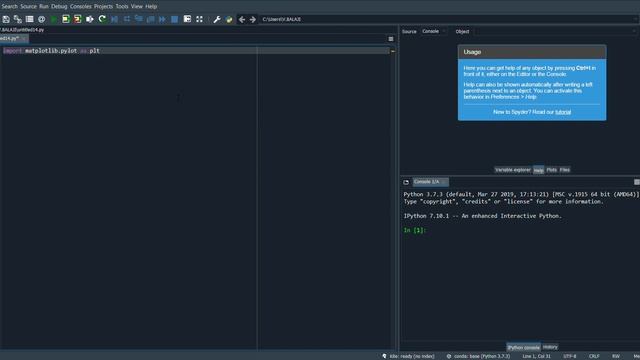Viewport: 640px width, 360px height.
Task: Click the Debug file icon
Action: 114,19
